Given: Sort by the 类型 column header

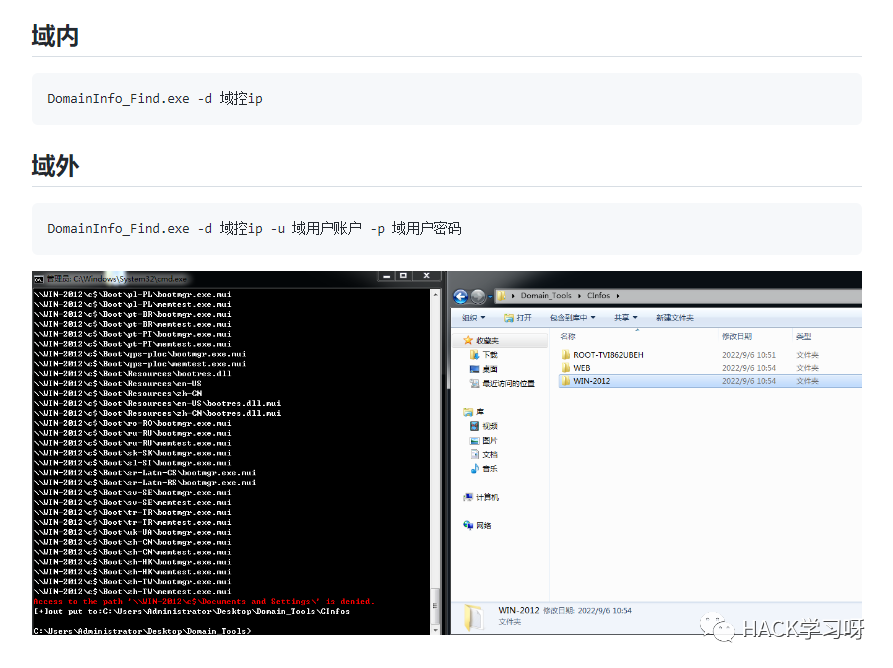Looking at the screenshot, I should click(804, 337).
